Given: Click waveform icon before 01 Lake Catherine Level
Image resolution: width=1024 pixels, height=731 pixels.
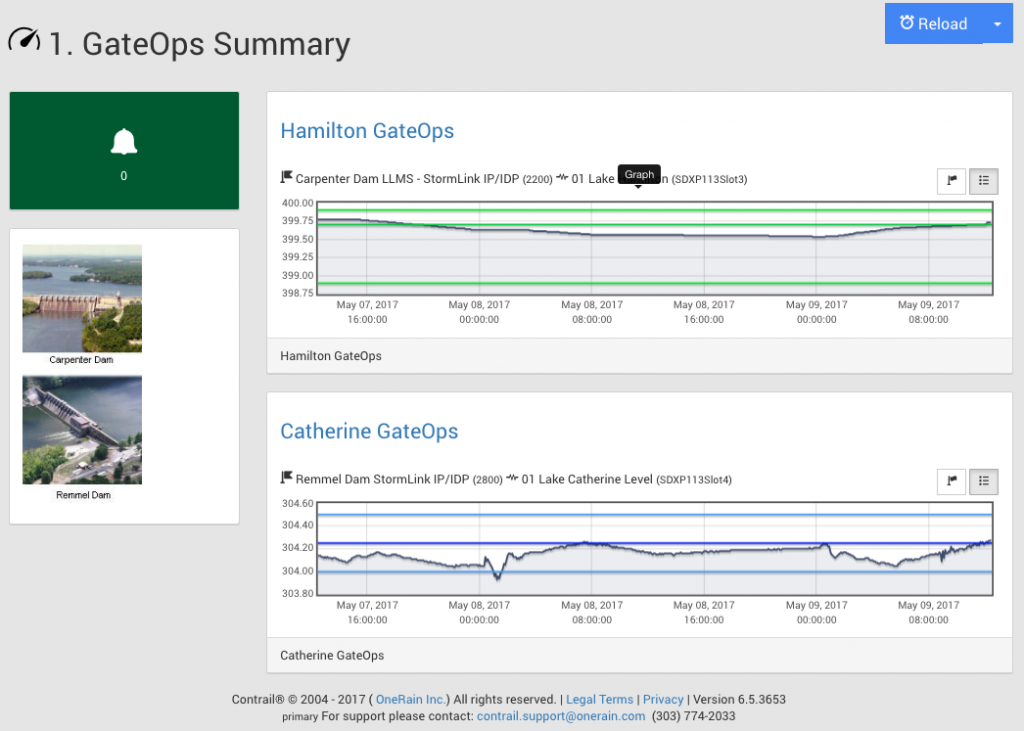Looking at the screenshot, I should [512, 479].
